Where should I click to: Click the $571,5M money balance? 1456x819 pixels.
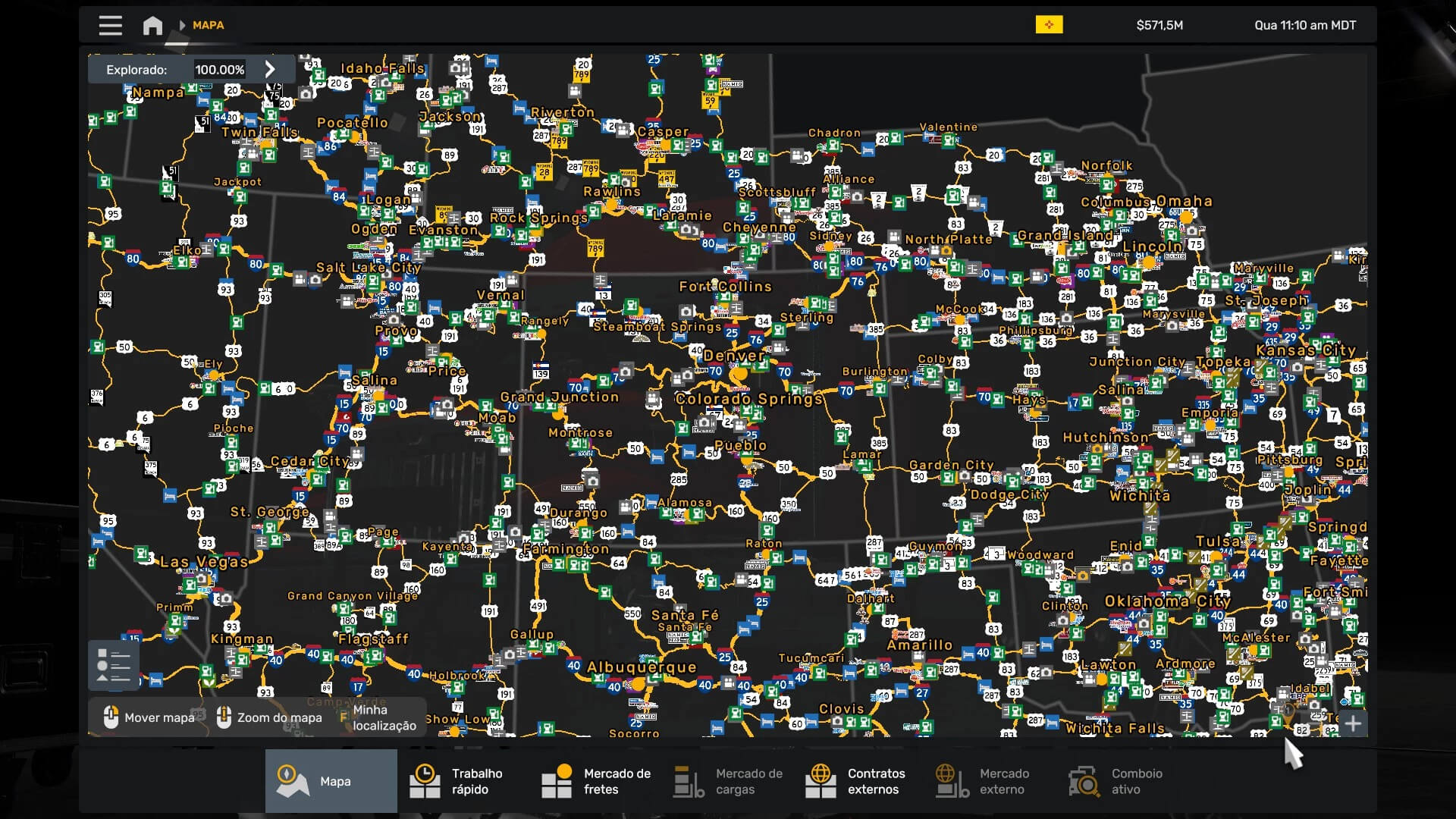click(x=1159, y=25)
